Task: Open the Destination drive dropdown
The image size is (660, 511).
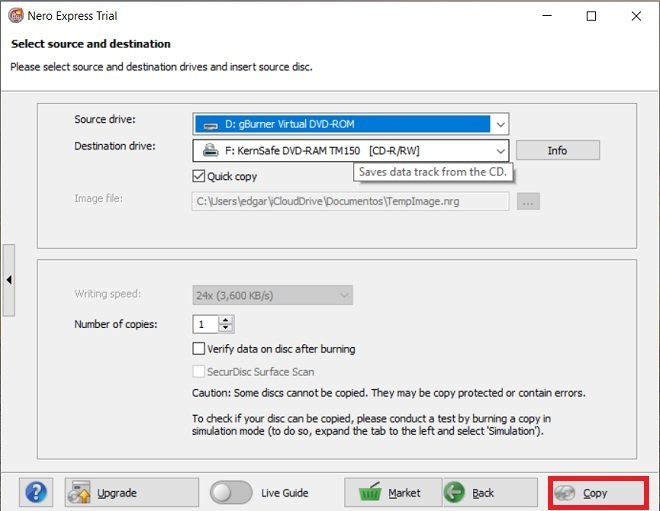Action: (x=351, y=151)
